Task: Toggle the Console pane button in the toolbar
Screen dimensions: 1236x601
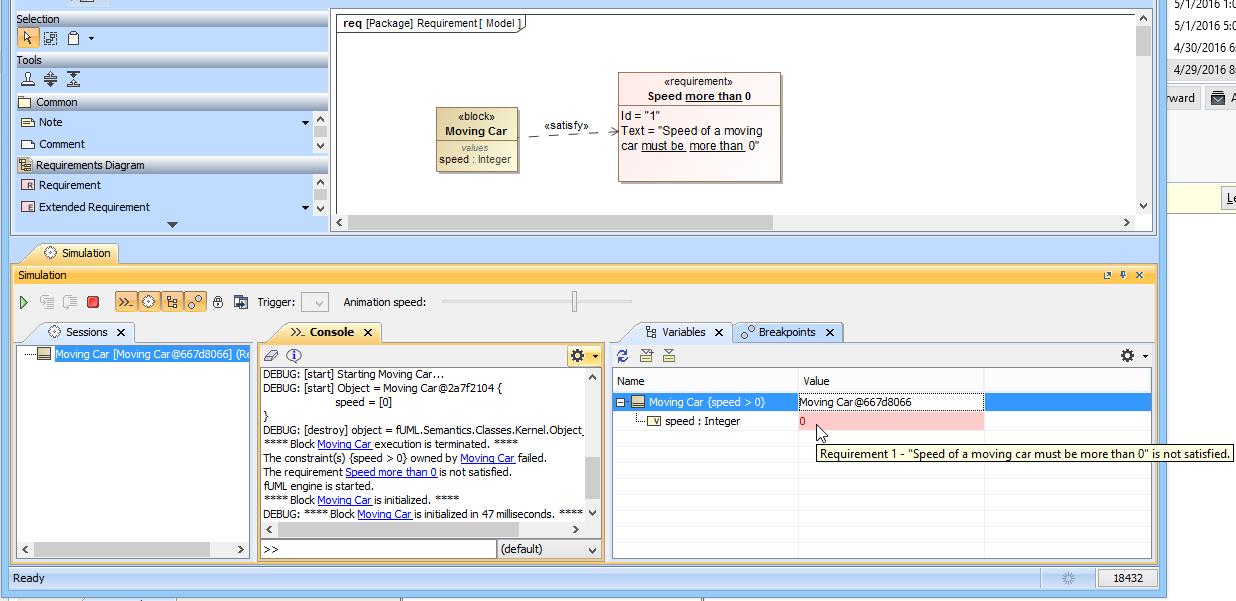Action: click(x=126, y=302)
